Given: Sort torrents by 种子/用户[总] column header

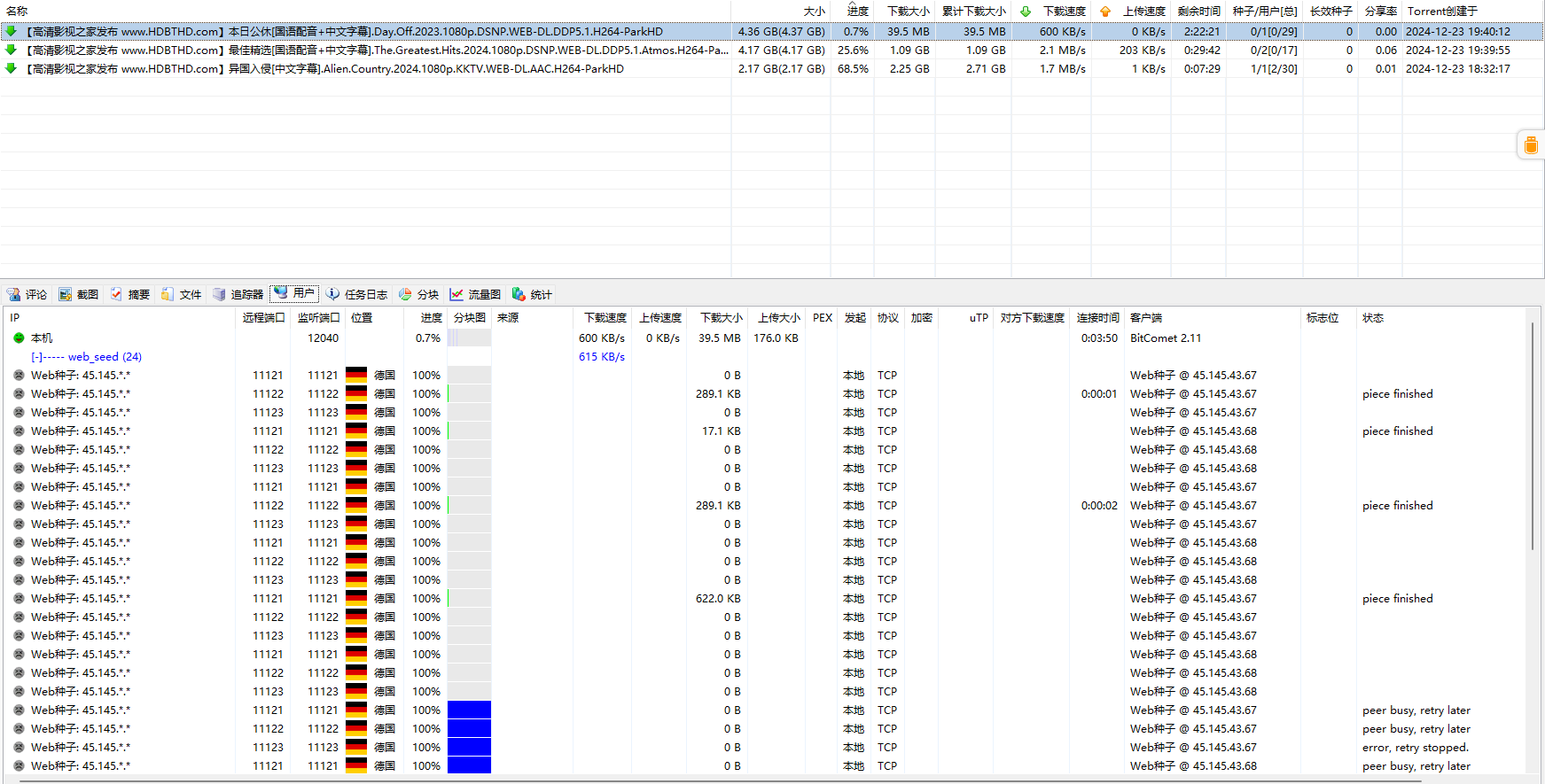Looking at the screenshot, I should pyautogui.click(x=1265, y=11).
